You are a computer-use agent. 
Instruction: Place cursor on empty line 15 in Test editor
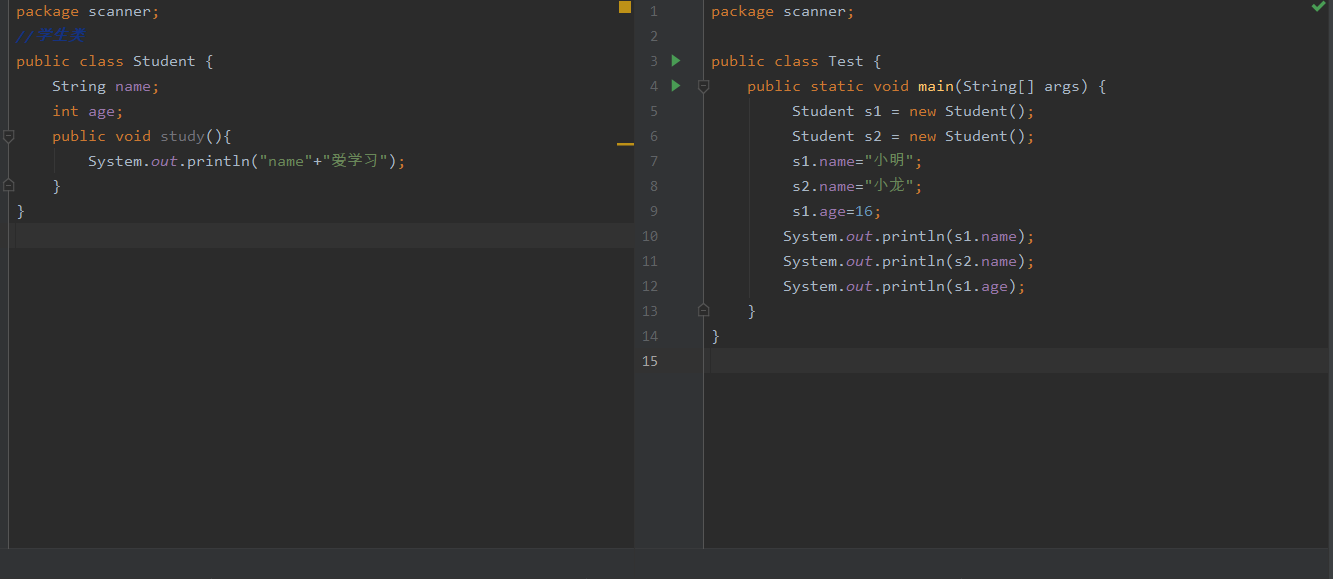pos(1015,361)
